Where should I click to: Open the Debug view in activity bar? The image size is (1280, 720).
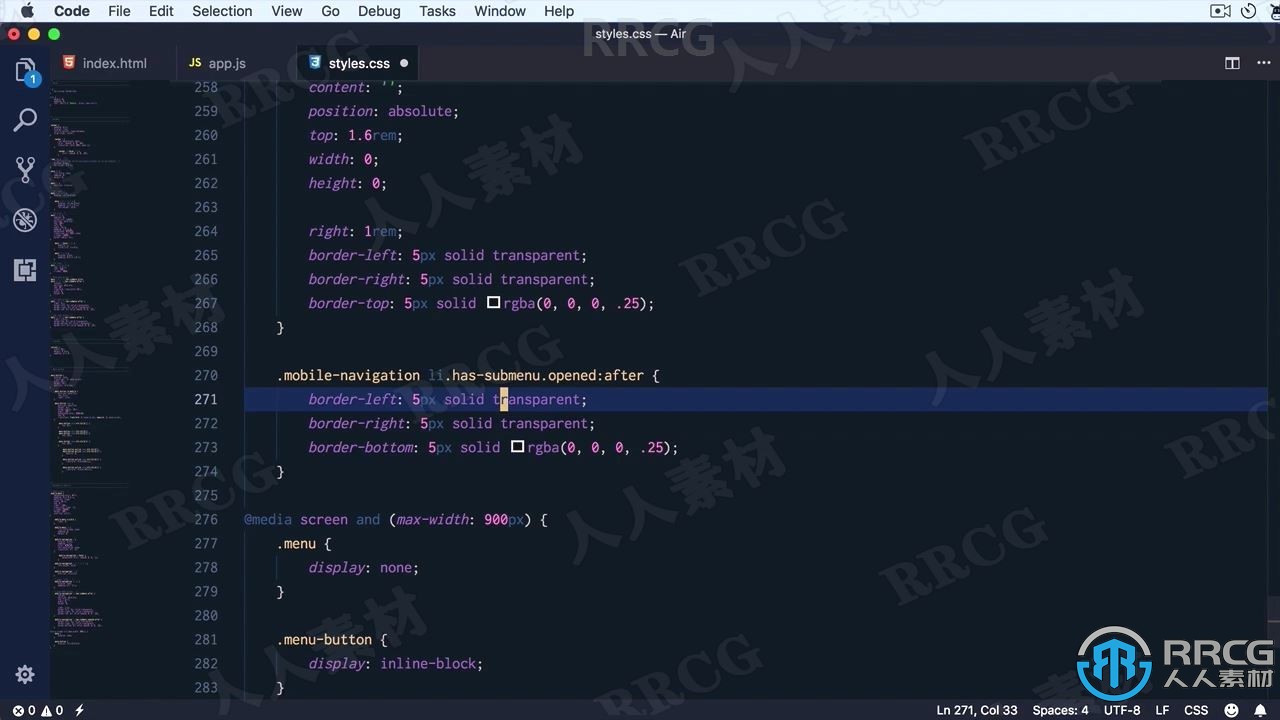coord(25,220)
